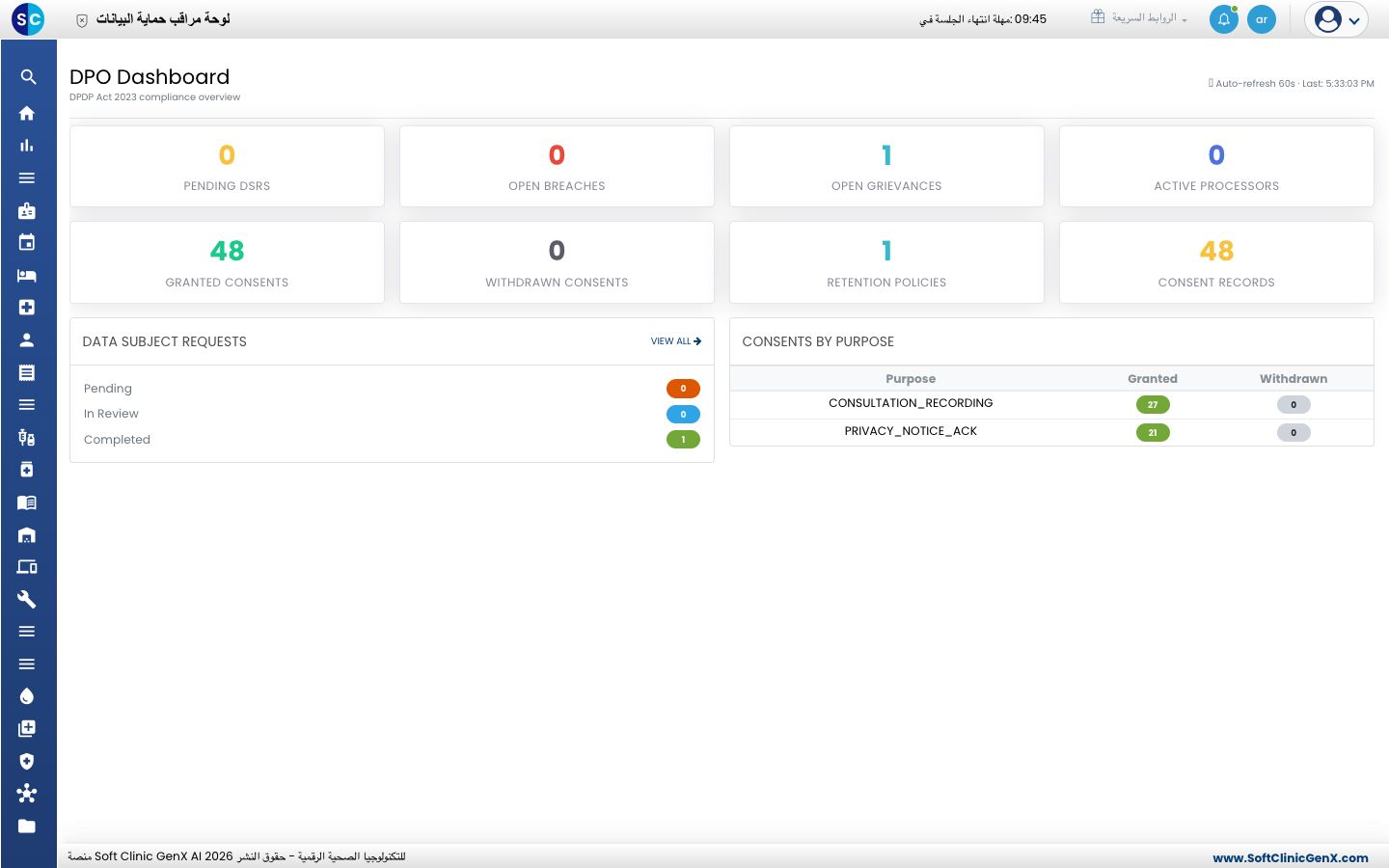The height and width of the screenshot is (868, 1389).
Task: Open the www.SoftClinicGenX.com footer link
Action: point(1291,857)
